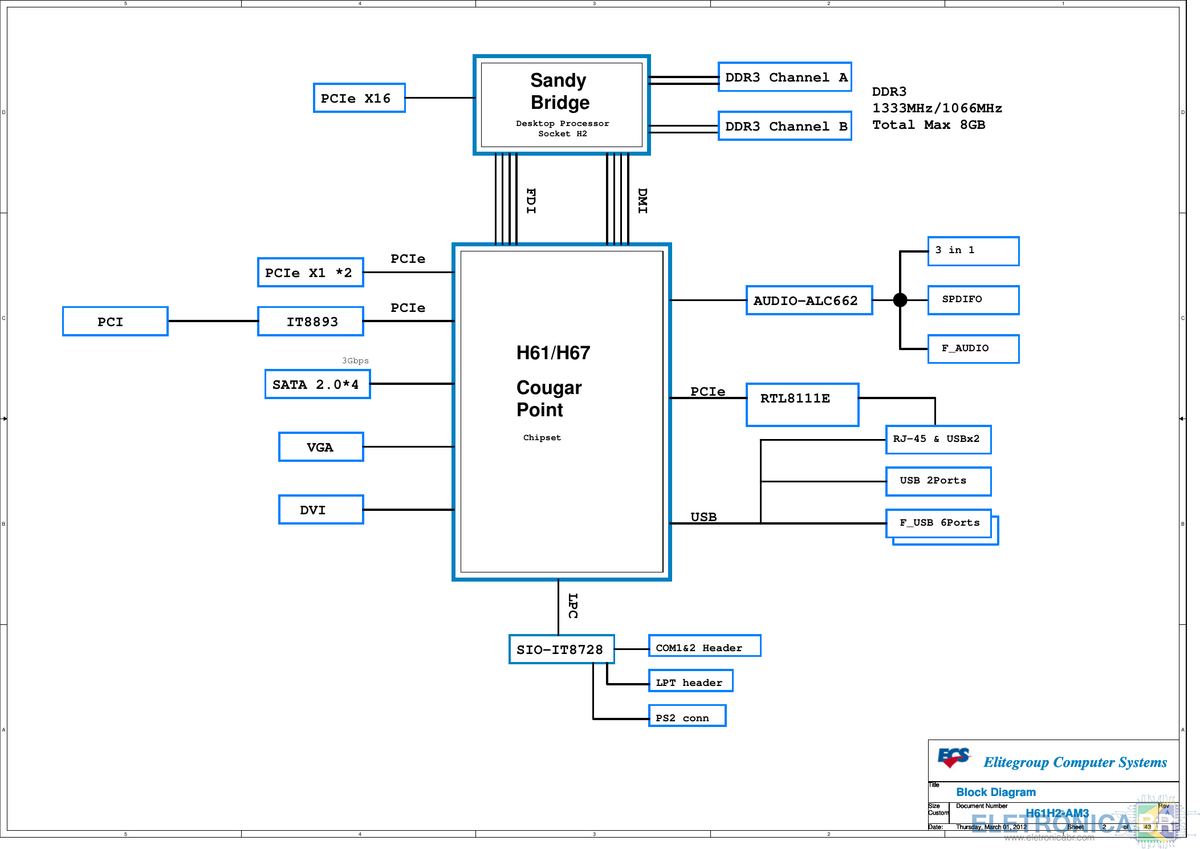
Task: Select the DDR3 Channel B block
Action: 785,126
